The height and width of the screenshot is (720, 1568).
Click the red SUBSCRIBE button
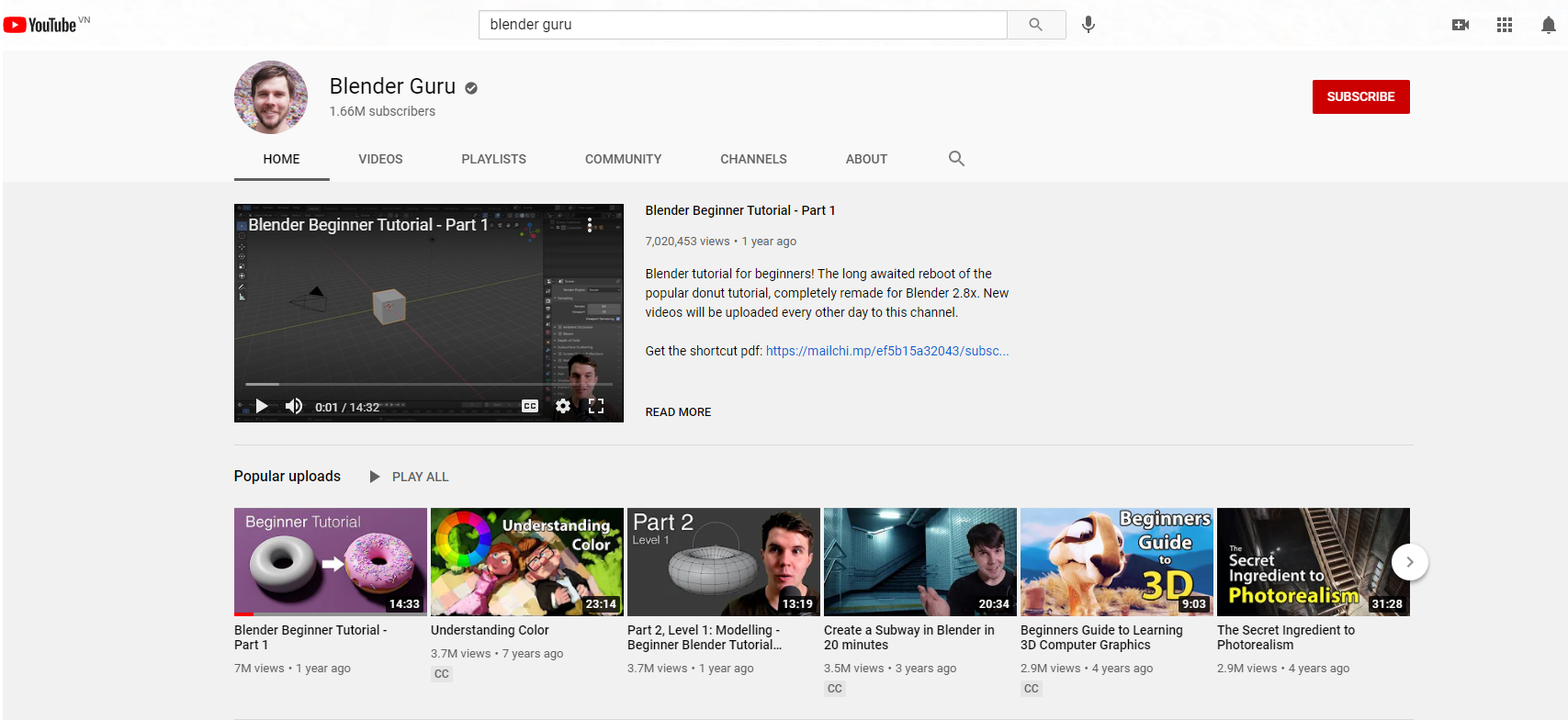(1360, 96)
